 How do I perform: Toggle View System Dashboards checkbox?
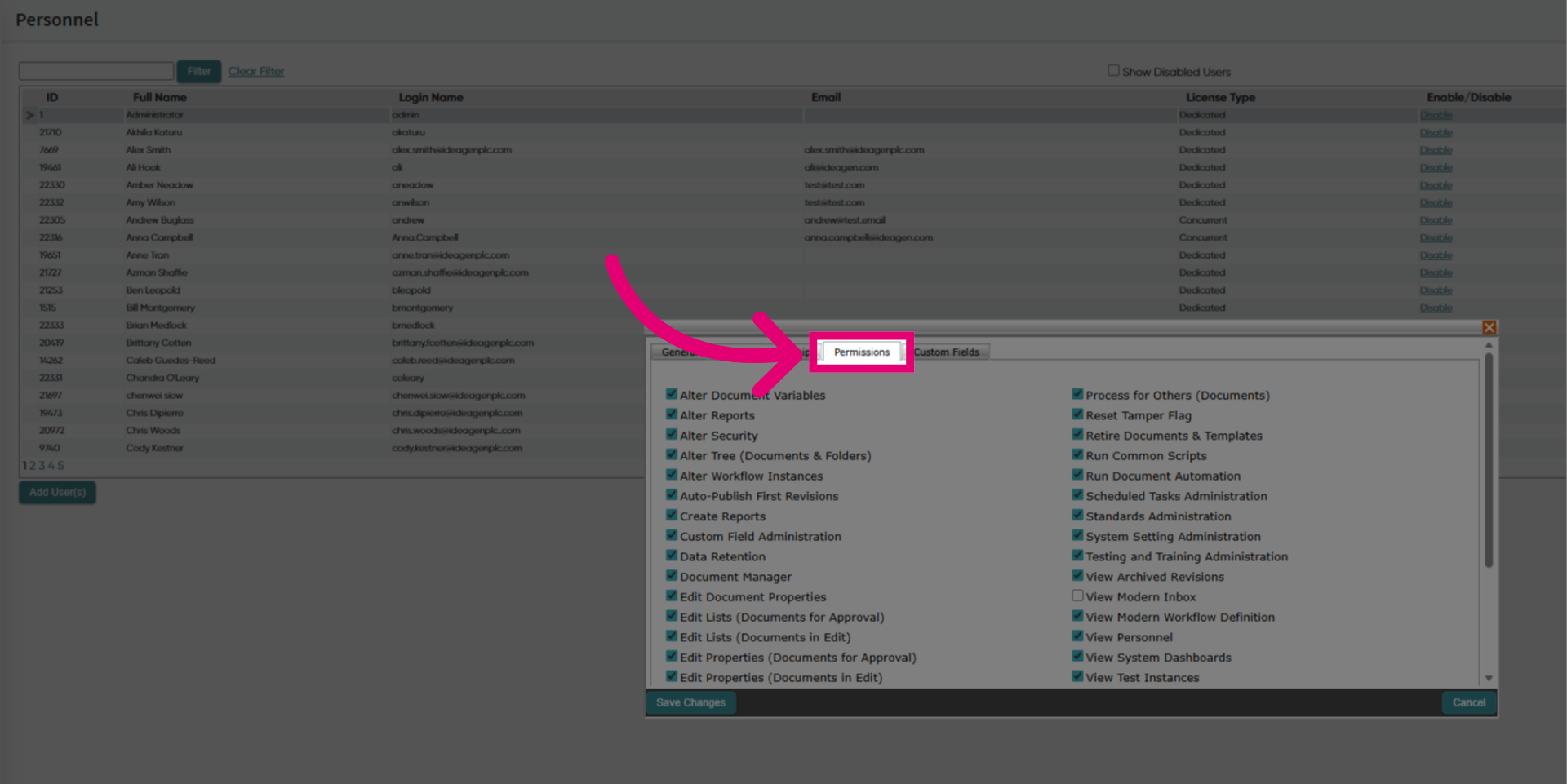click(1077, 656)
